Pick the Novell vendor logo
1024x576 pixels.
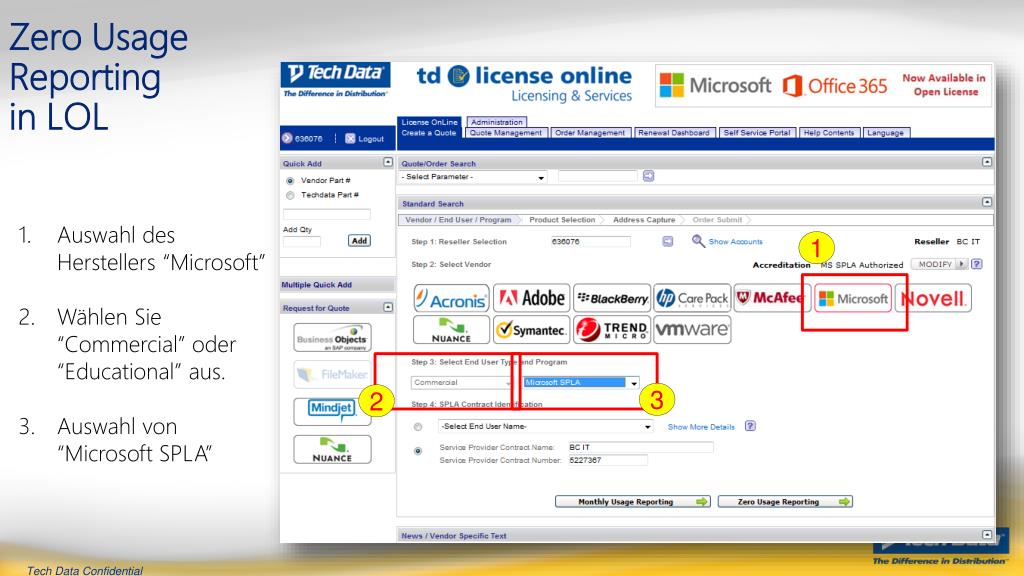tap(933, 298)
